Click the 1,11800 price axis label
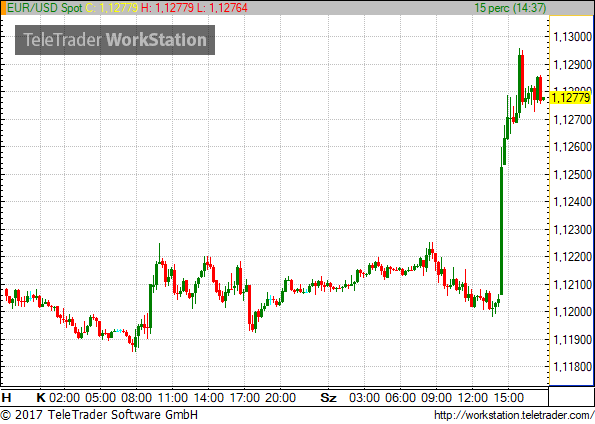The height and width of the screenshot is (424, 595). pos(573,367)
